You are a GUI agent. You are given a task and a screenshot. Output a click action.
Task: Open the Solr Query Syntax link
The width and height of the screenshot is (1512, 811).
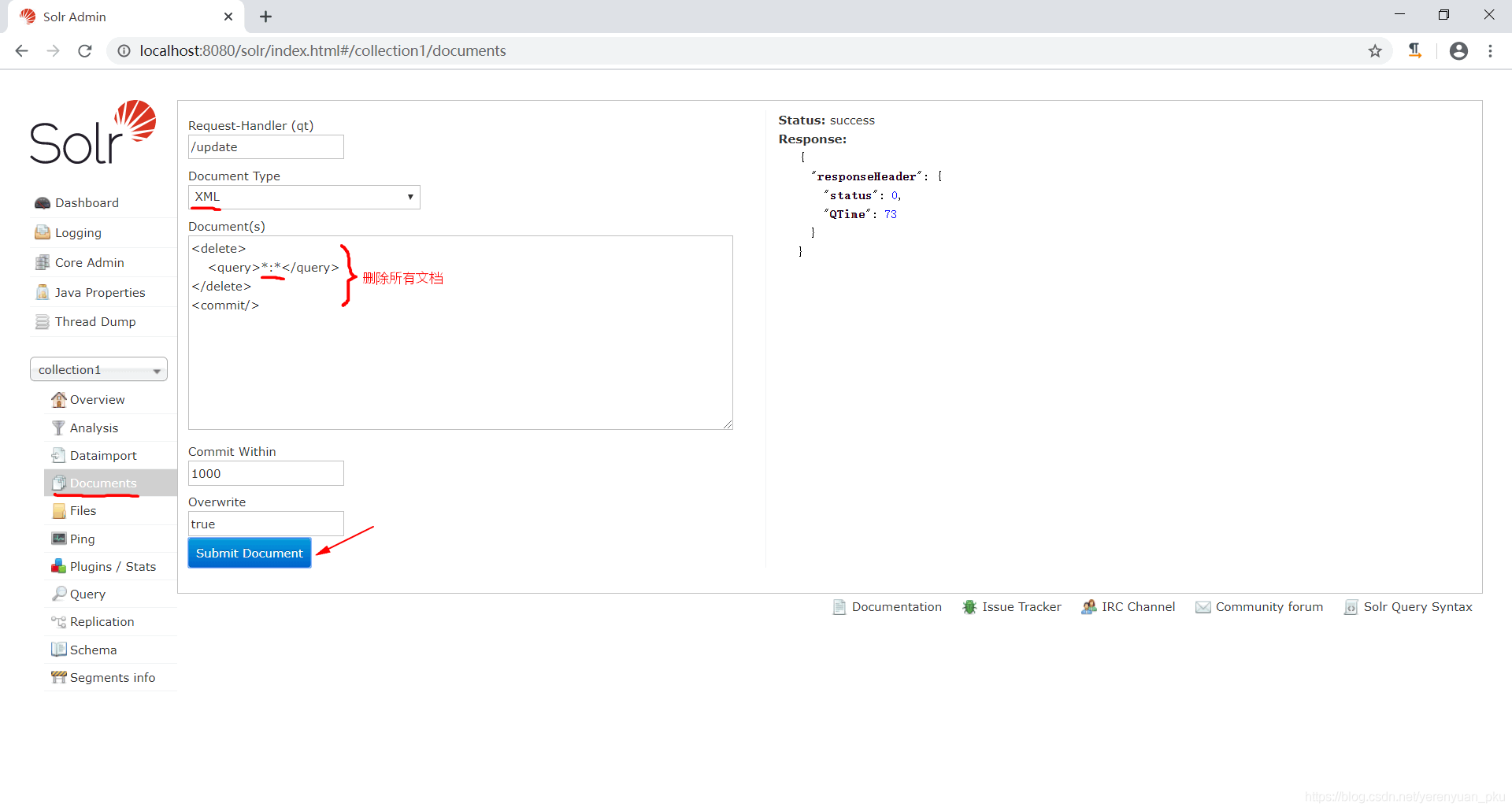point(1417,607)
